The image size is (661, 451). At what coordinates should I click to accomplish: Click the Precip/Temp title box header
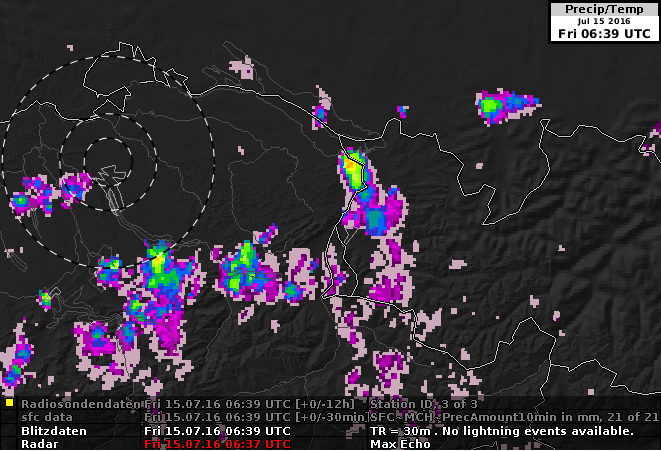(x=605, y=9)
